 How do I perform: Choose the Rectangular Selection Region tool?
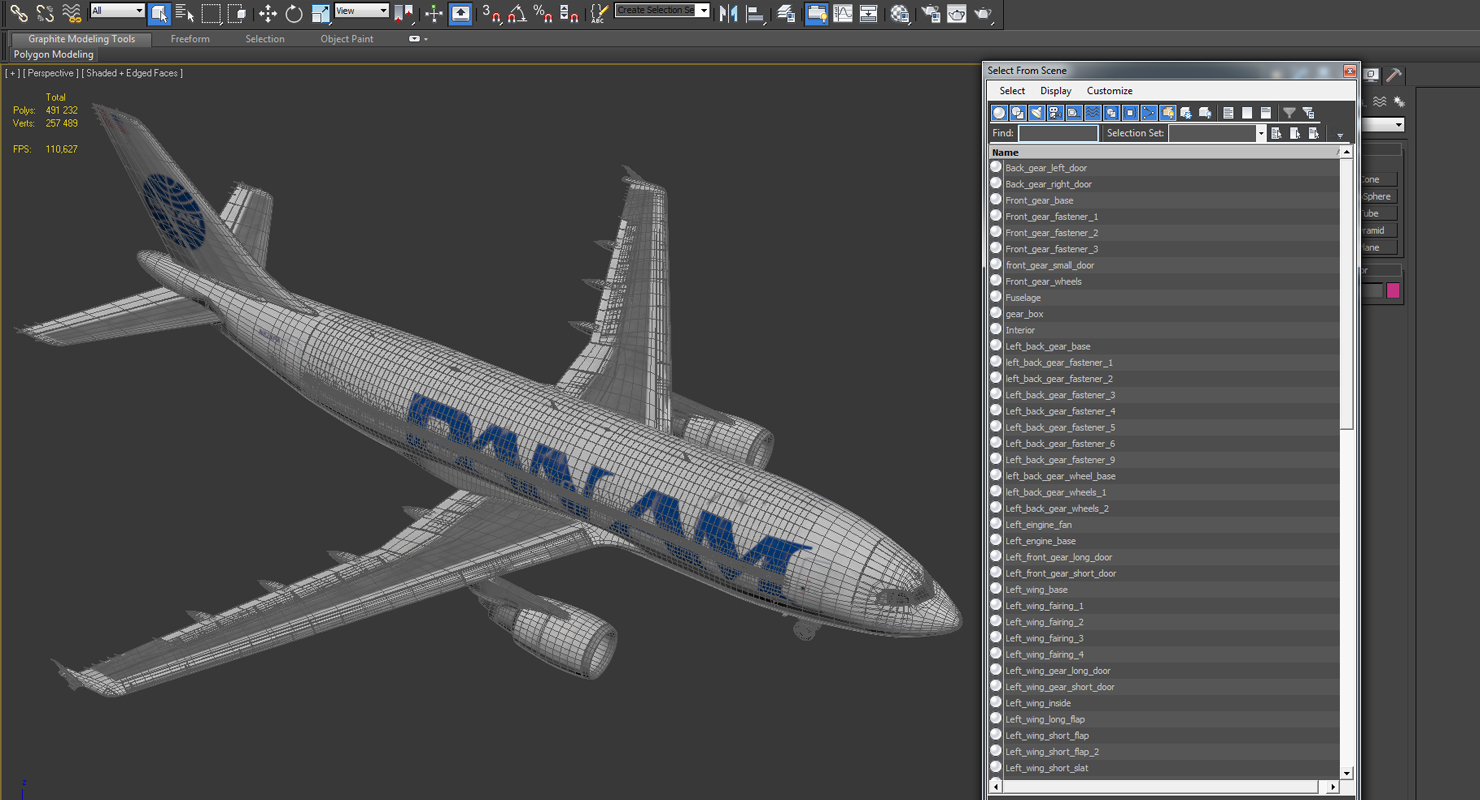coord(211,13)
